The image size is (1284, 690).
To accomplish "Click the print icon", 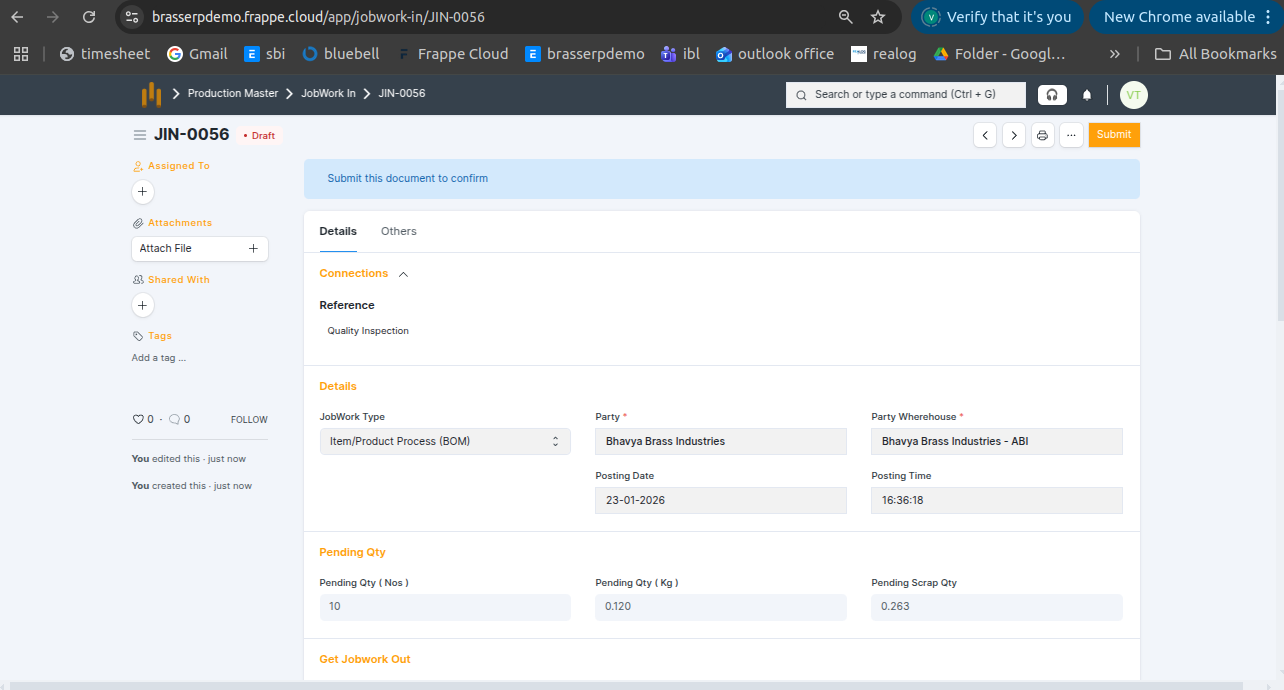I will [1043, 135].
